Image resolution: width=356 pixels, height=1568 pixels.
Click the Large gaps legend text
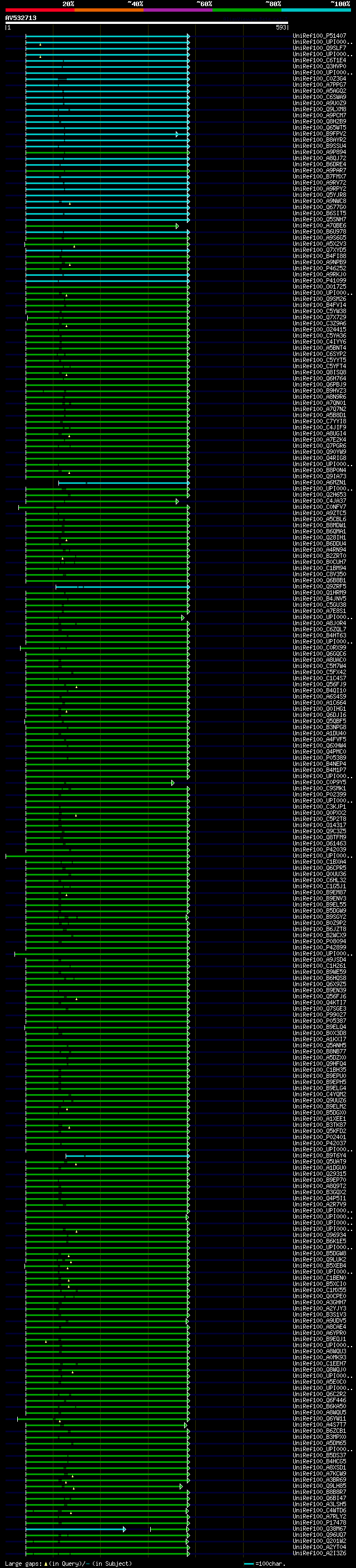(x=68, y=1563)
